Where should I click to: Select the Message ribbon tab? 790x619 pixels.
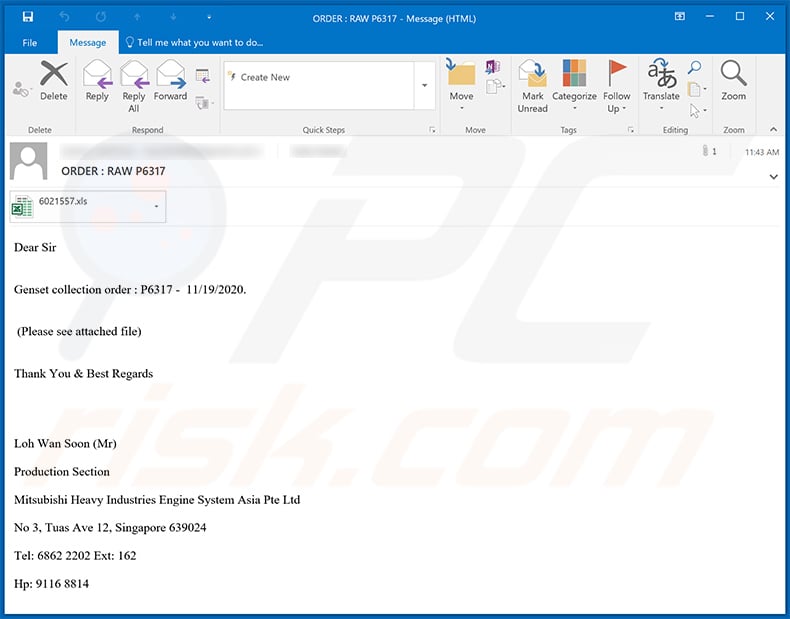(x=88, y=43)
